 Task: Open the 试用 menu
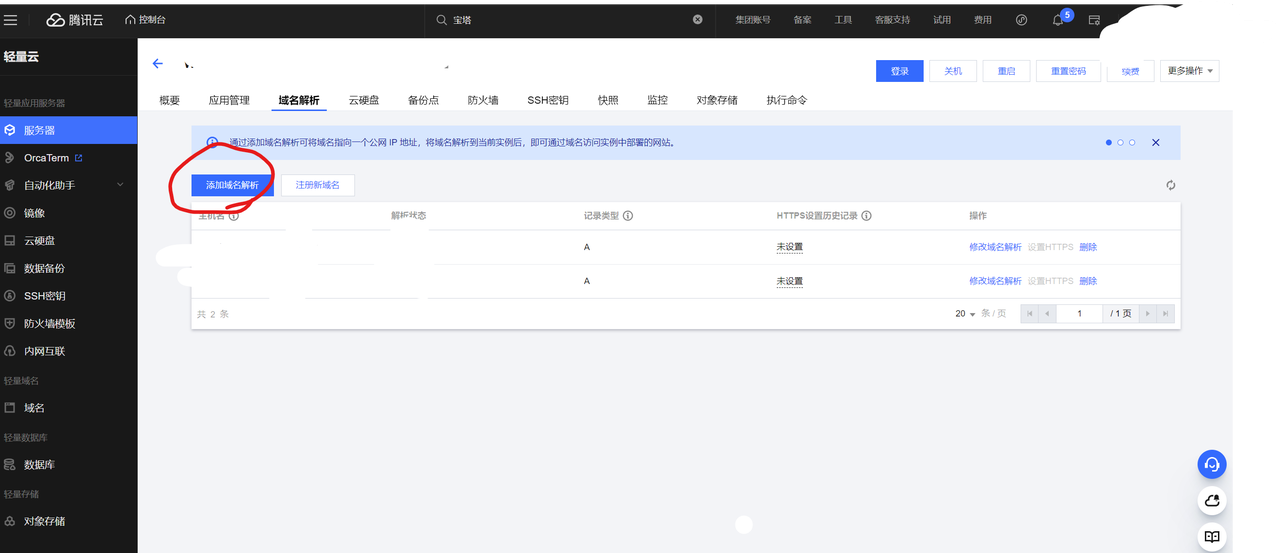click(942, 20)
